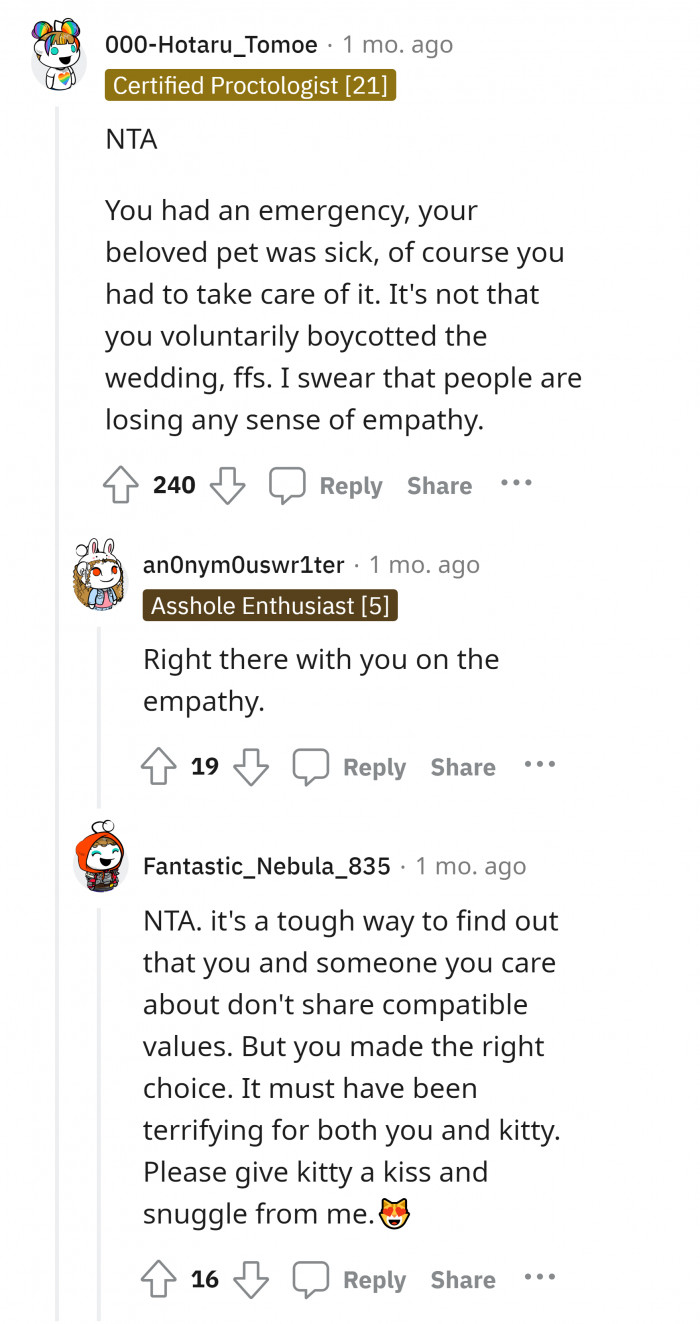Image resolution: width=700 pixels, height=1324 pixels.
Task: Open more options on Fantastic_Nebula_835's comment
Action: click(x=540, y=1277)
